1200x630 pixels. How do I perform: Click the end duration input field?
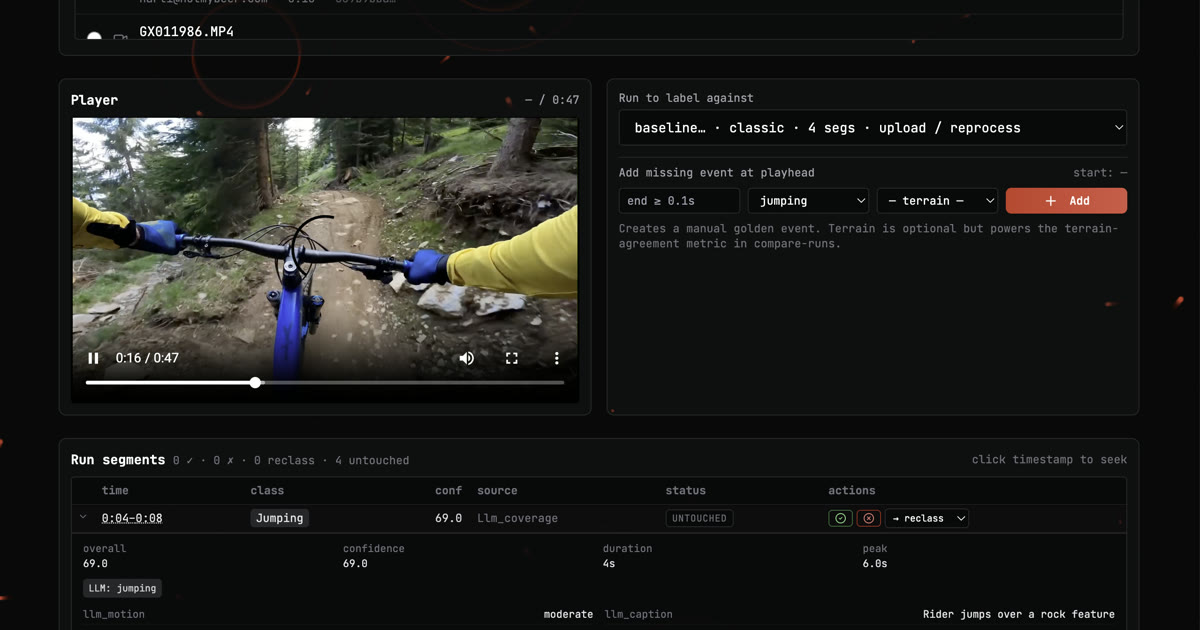click(x=679, y=201)
